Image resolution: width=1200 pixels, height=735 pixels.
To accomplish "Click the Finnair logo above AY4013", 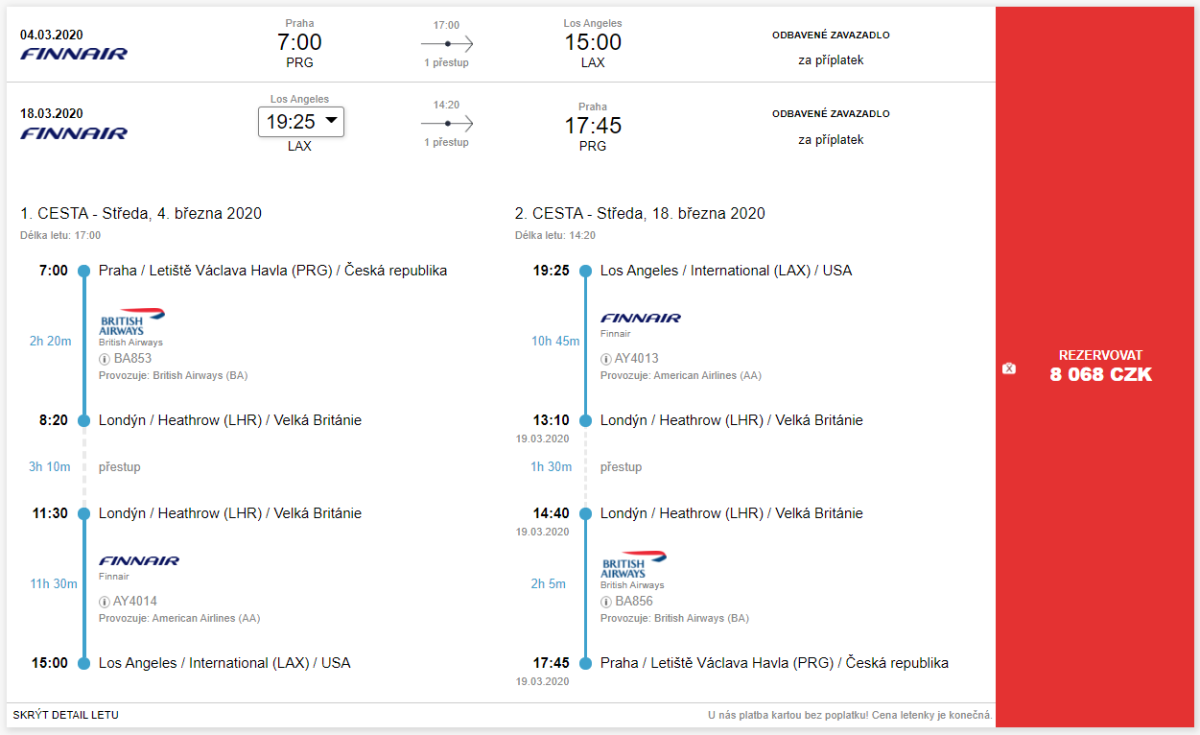I will pos(640,318).
